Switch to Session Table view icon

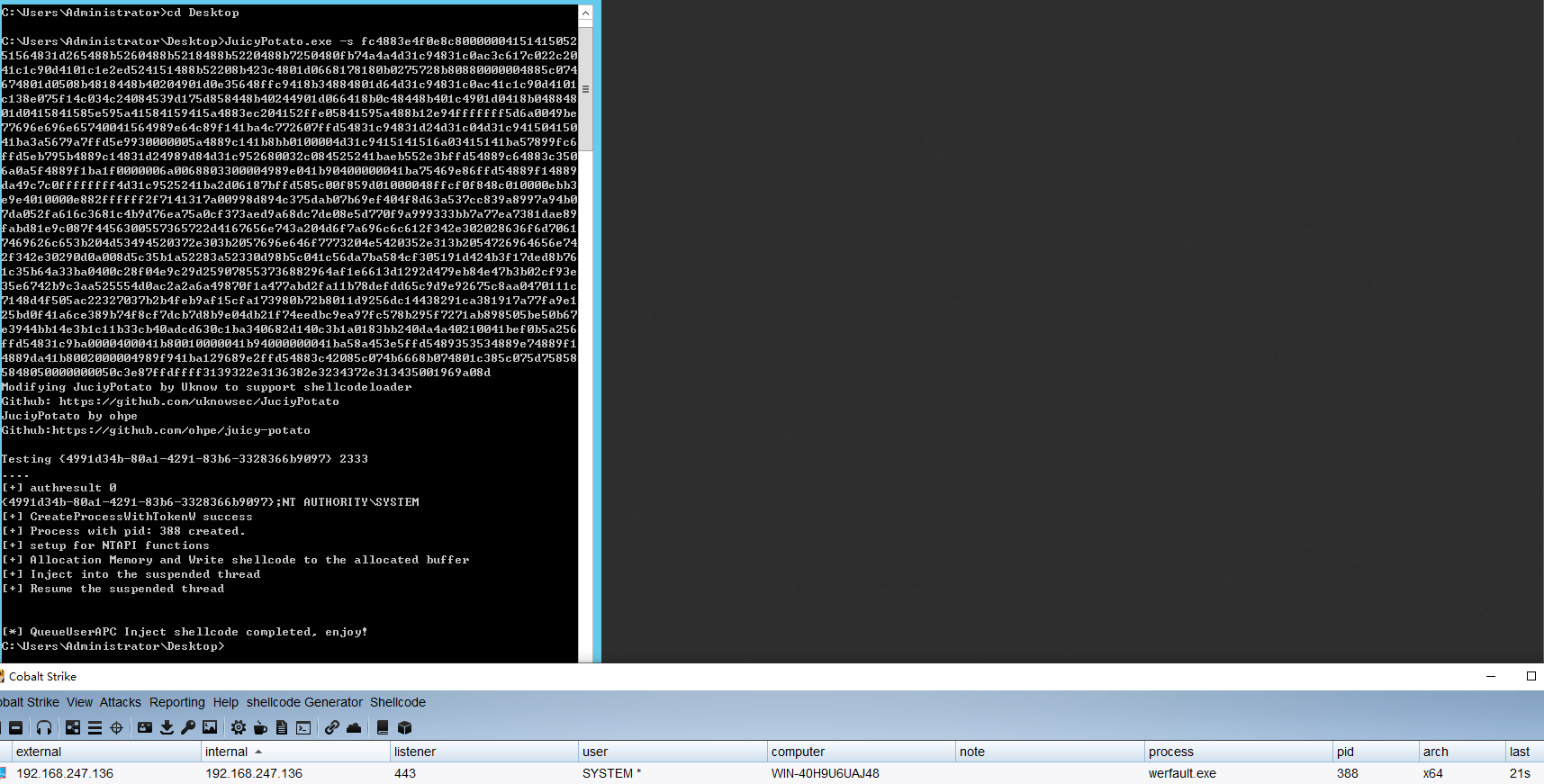(x=95, y=727)
